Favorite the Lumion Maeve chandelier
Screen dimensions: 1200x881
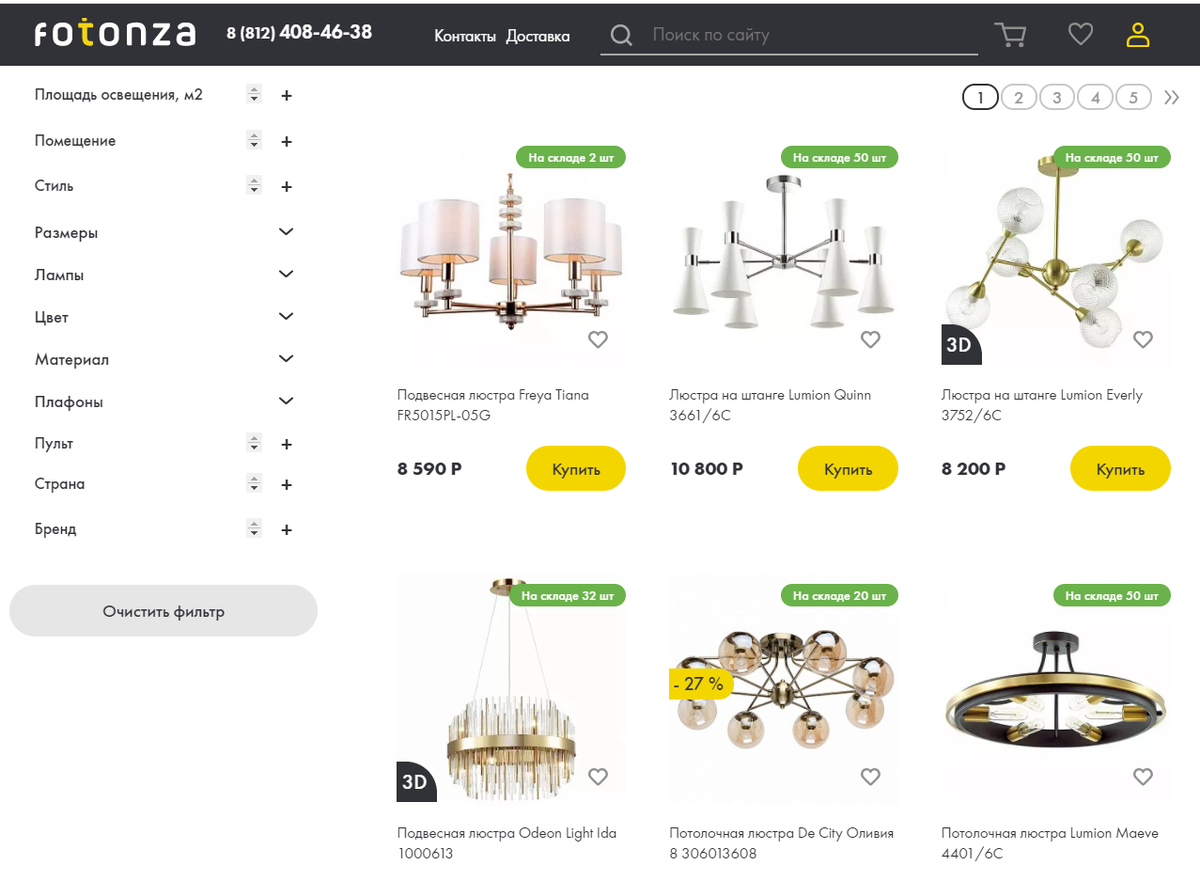point(1143,776)
